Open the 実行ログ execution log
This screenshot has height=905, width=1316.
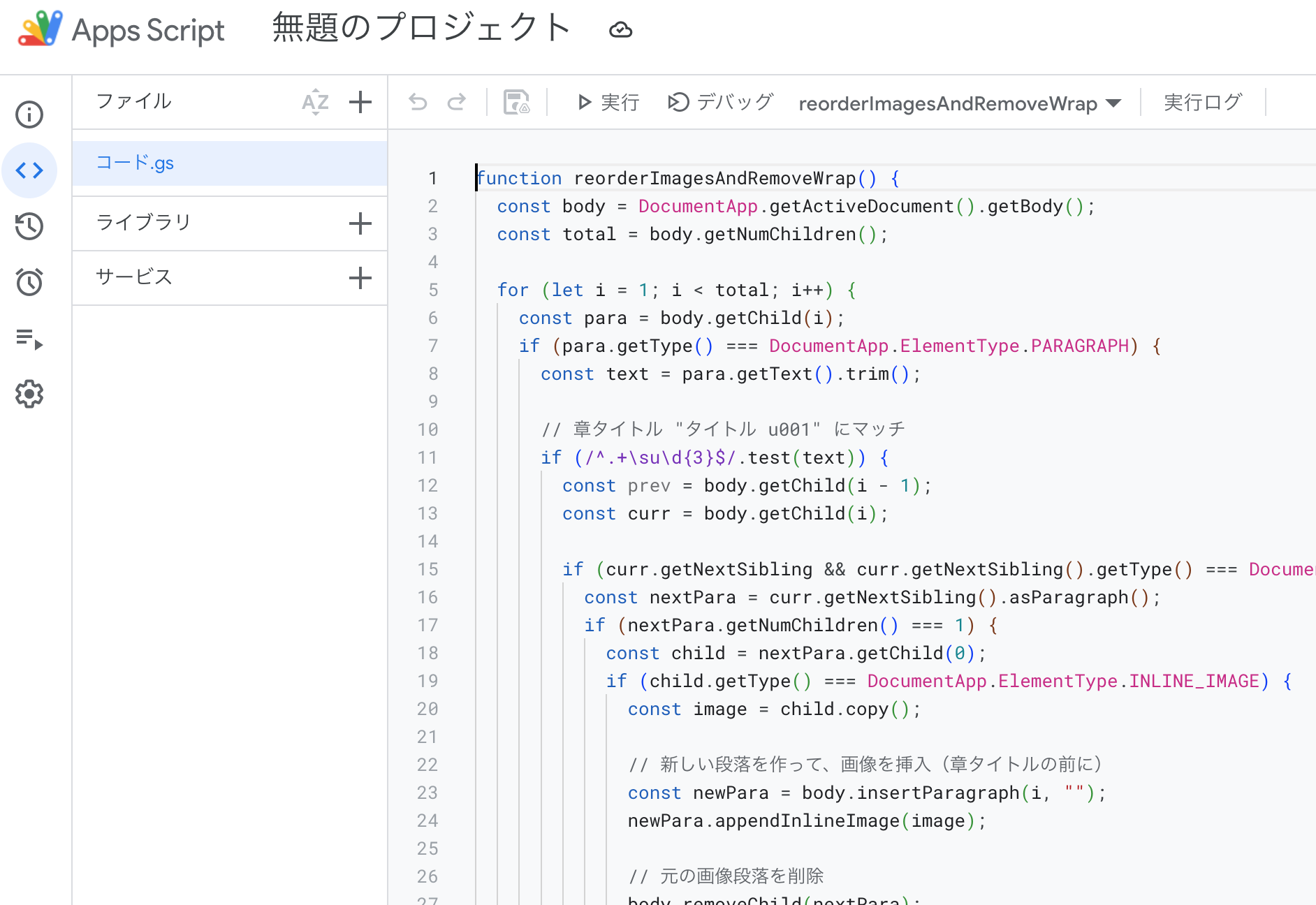click(x=1203, y=103)
